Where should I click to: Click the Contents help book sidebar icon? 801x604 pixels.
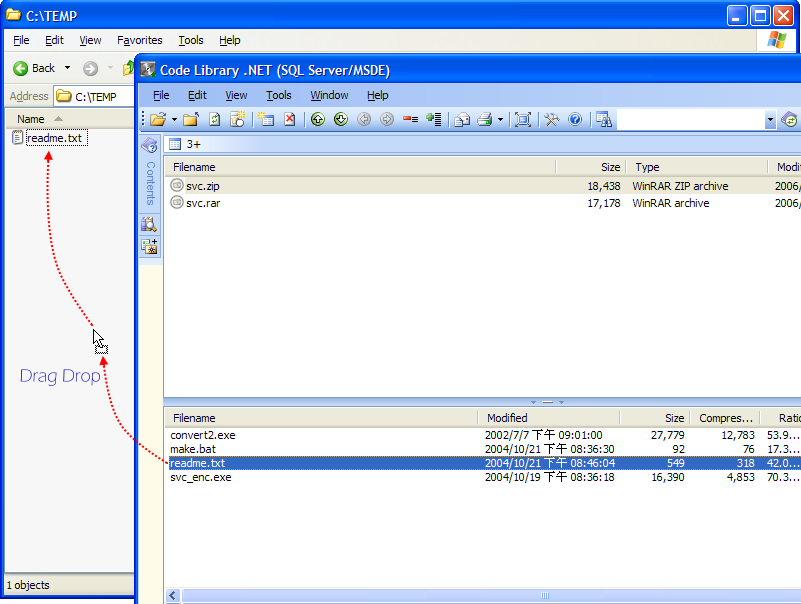(x=150, y=146)
